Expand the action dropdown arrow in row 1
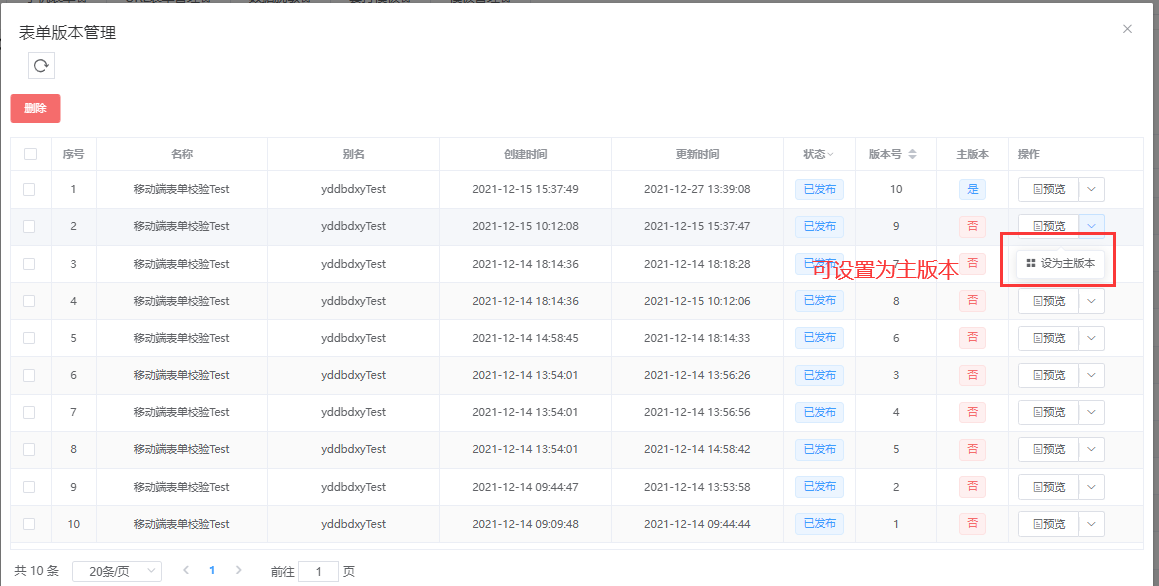The image size is (1159, 586). (1091, 189)
